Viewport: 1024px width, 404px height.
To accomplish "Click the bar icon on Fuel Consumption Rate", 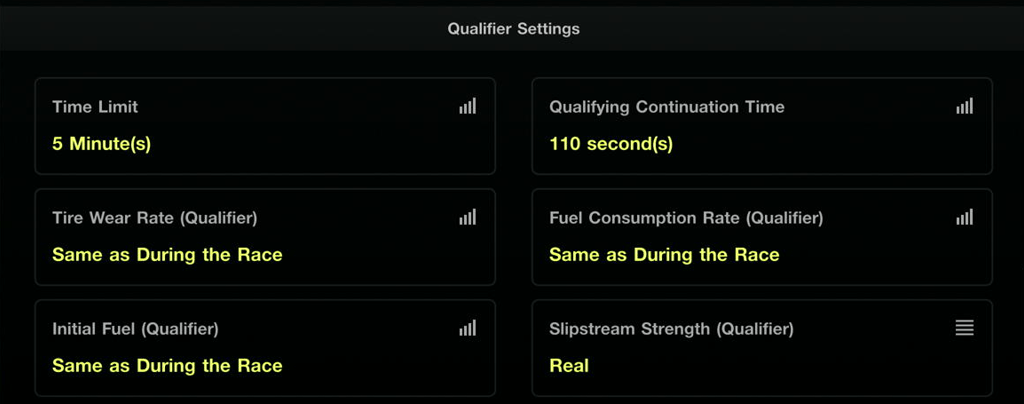I will tap(964, 217).
